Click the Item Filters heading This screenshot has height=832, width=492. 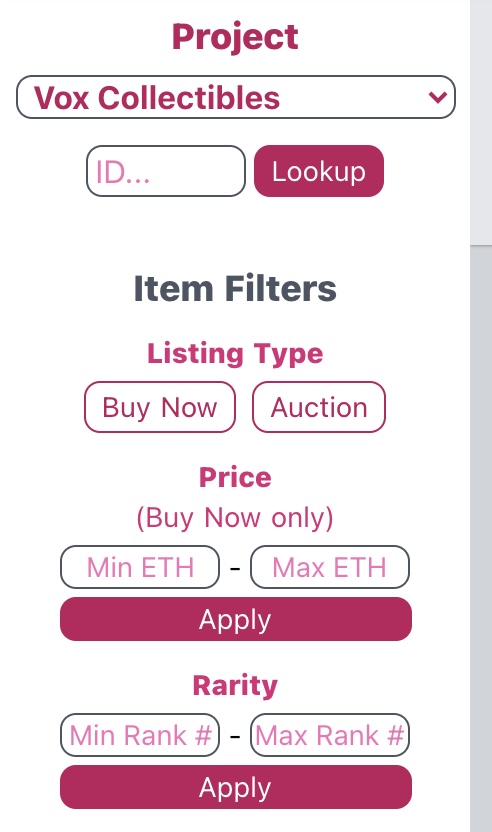(x=235, y=288)
